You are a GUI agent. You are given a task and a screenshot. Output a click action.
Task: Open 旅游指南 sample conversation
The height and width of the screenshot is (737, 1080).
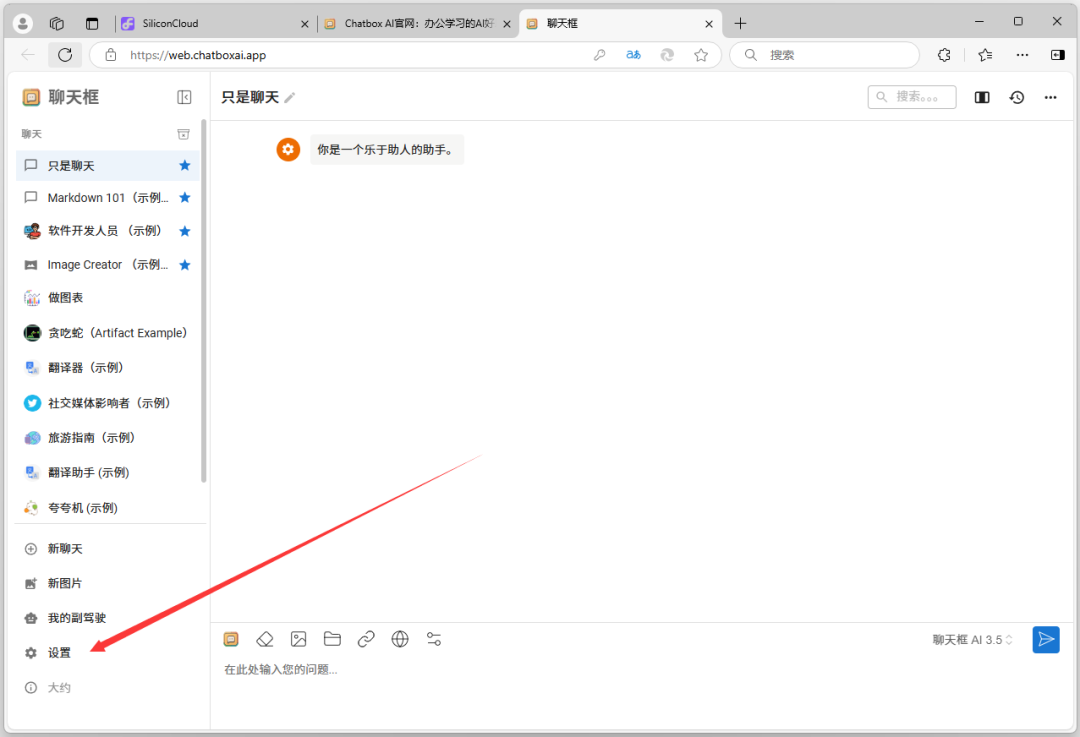[107, 437]
